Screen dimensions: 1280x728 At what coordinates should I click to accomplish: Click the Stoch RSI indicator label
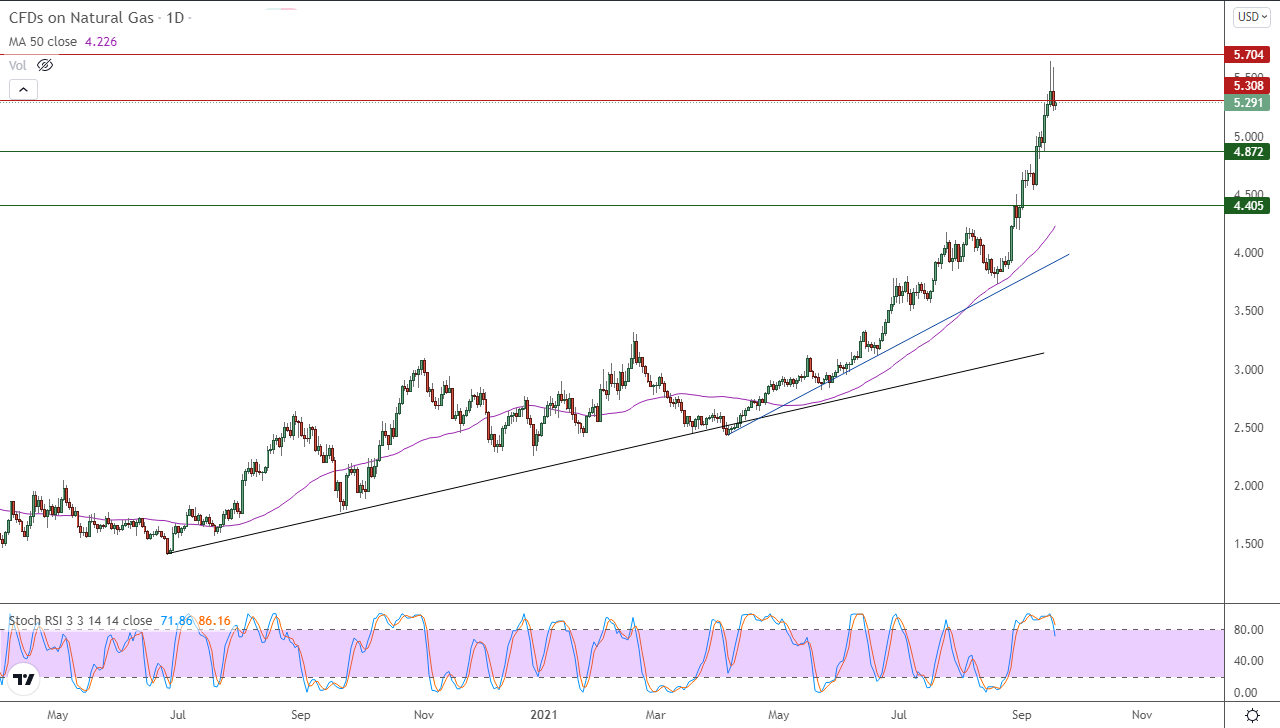click(x=80, y=621)
